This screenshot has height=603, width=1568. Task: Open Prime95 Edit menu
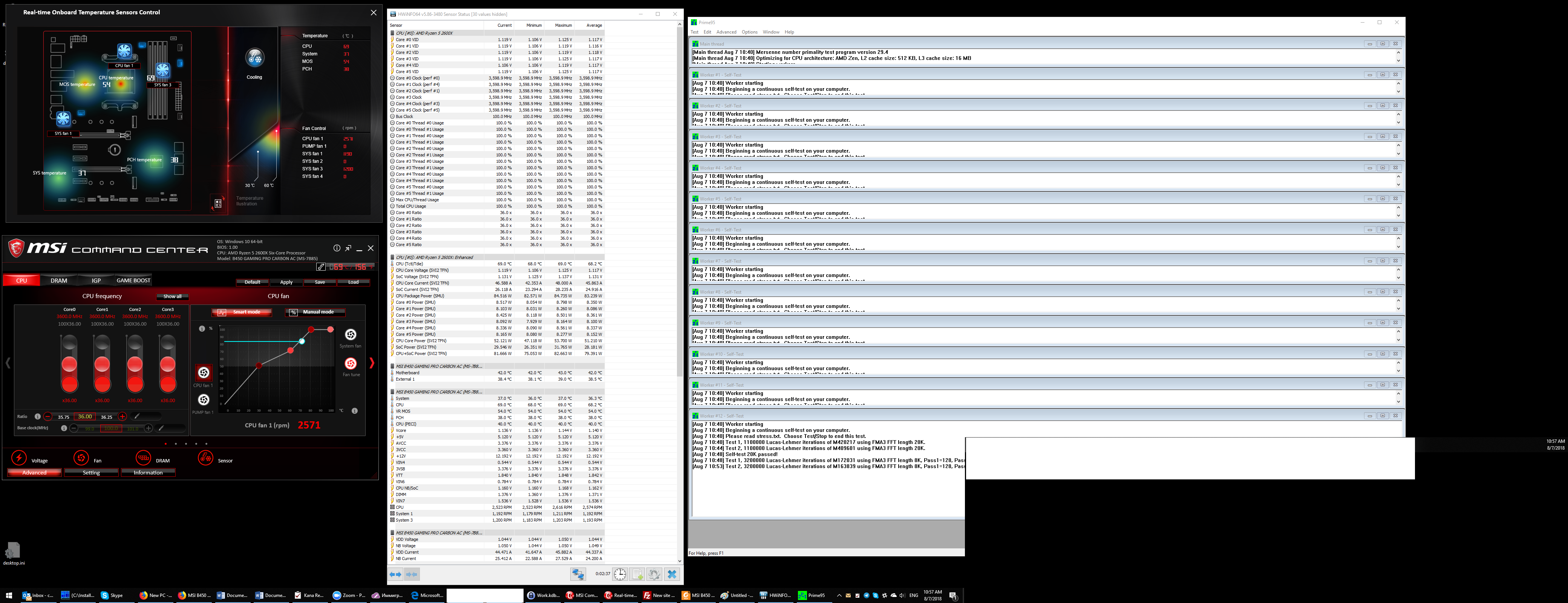click(x=707, y=32)
